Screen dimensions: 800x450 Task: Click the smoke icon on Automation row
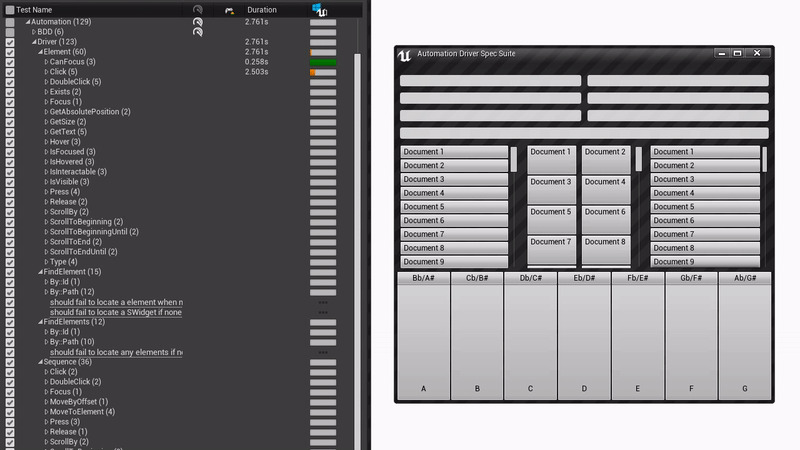(197, 22)
